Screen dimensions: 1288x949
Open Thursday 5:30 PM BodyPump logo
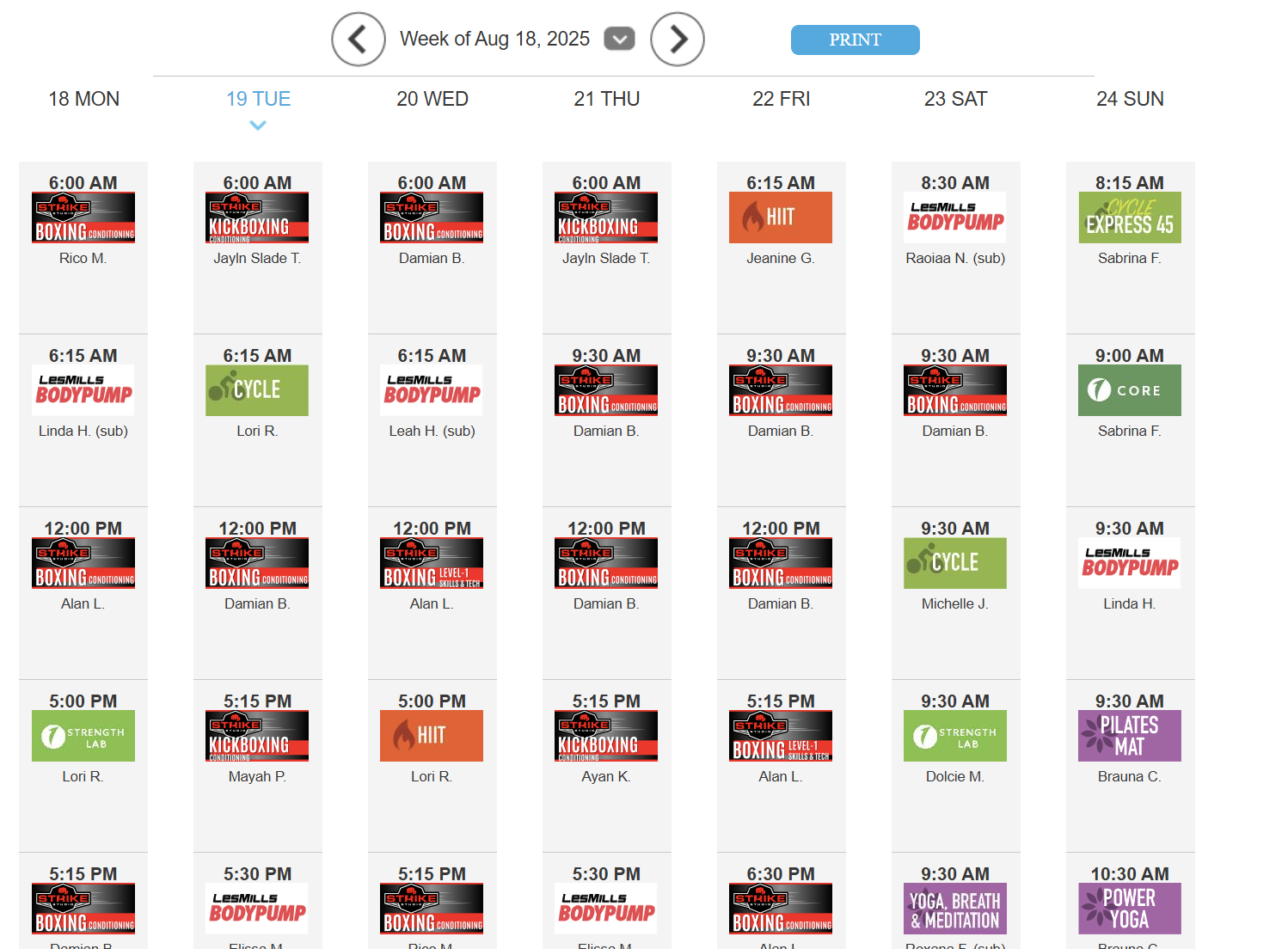pyautogui.click(x=606, y=909)
